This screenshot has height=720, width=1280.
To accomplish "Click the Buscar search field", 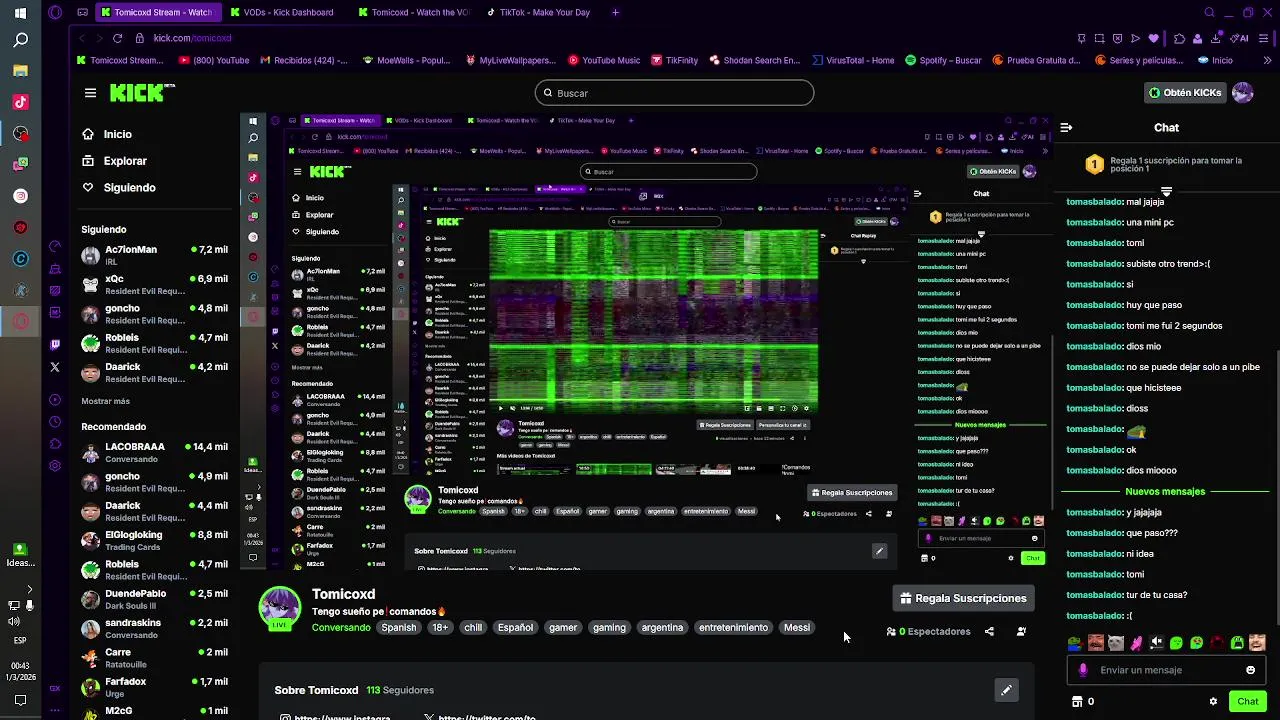I will pyautogui.click(x=674, y=93).
